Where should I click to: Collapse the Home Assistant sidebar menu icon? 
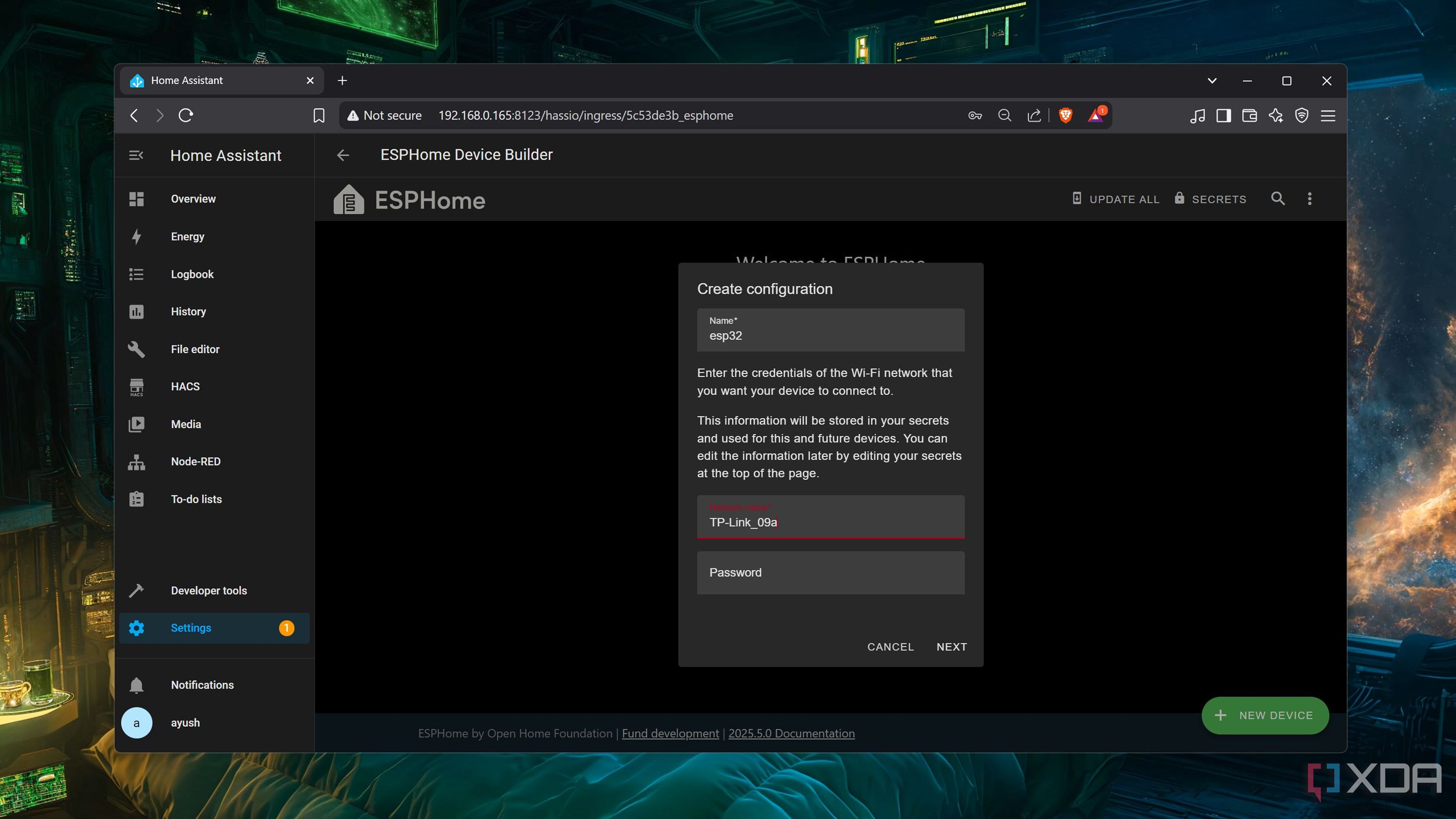pyautogui.click(x=136, y=155)
